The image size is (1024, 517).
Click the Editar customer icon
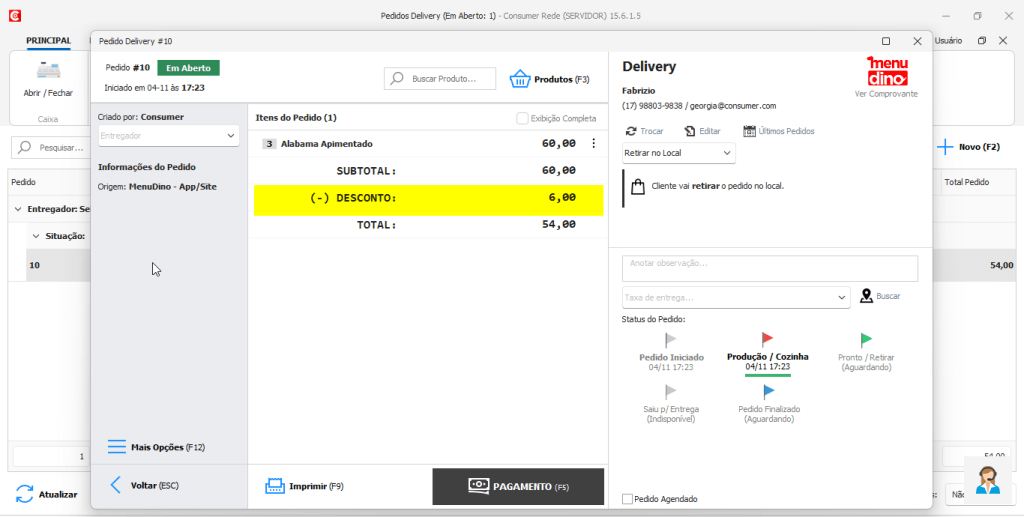(x=690, y=131)
